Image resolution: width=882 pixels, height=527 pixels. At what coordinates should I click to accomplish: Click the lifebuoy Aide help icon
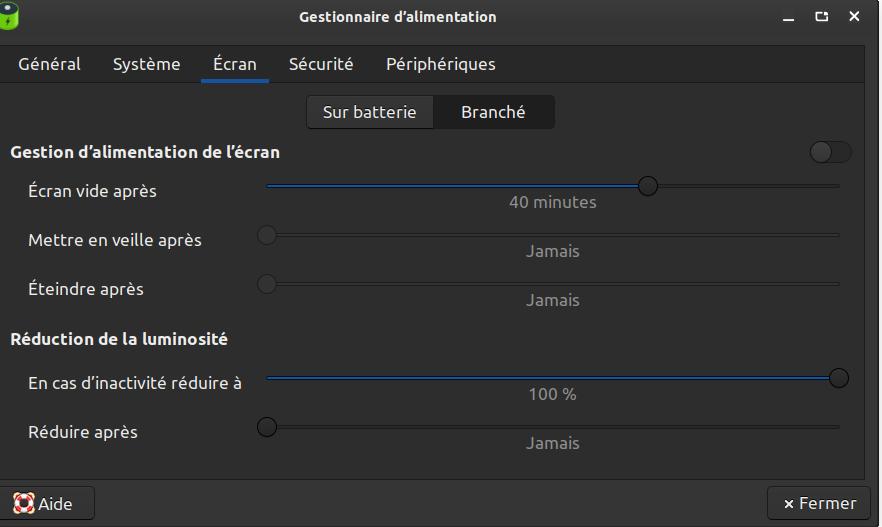pos(24,503)
